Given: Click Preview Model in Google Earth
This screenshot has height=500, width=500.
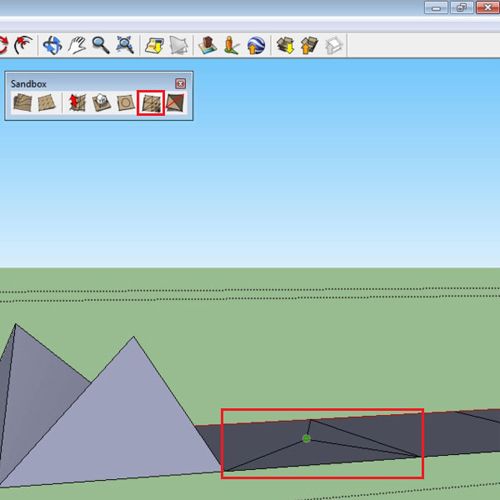Looking at the screenshot, I should (256, 45).
